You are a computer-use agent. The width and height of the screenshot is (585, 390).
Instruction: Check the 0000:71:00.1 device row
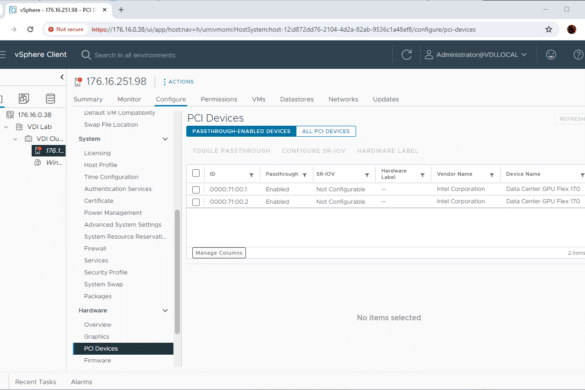196,190
